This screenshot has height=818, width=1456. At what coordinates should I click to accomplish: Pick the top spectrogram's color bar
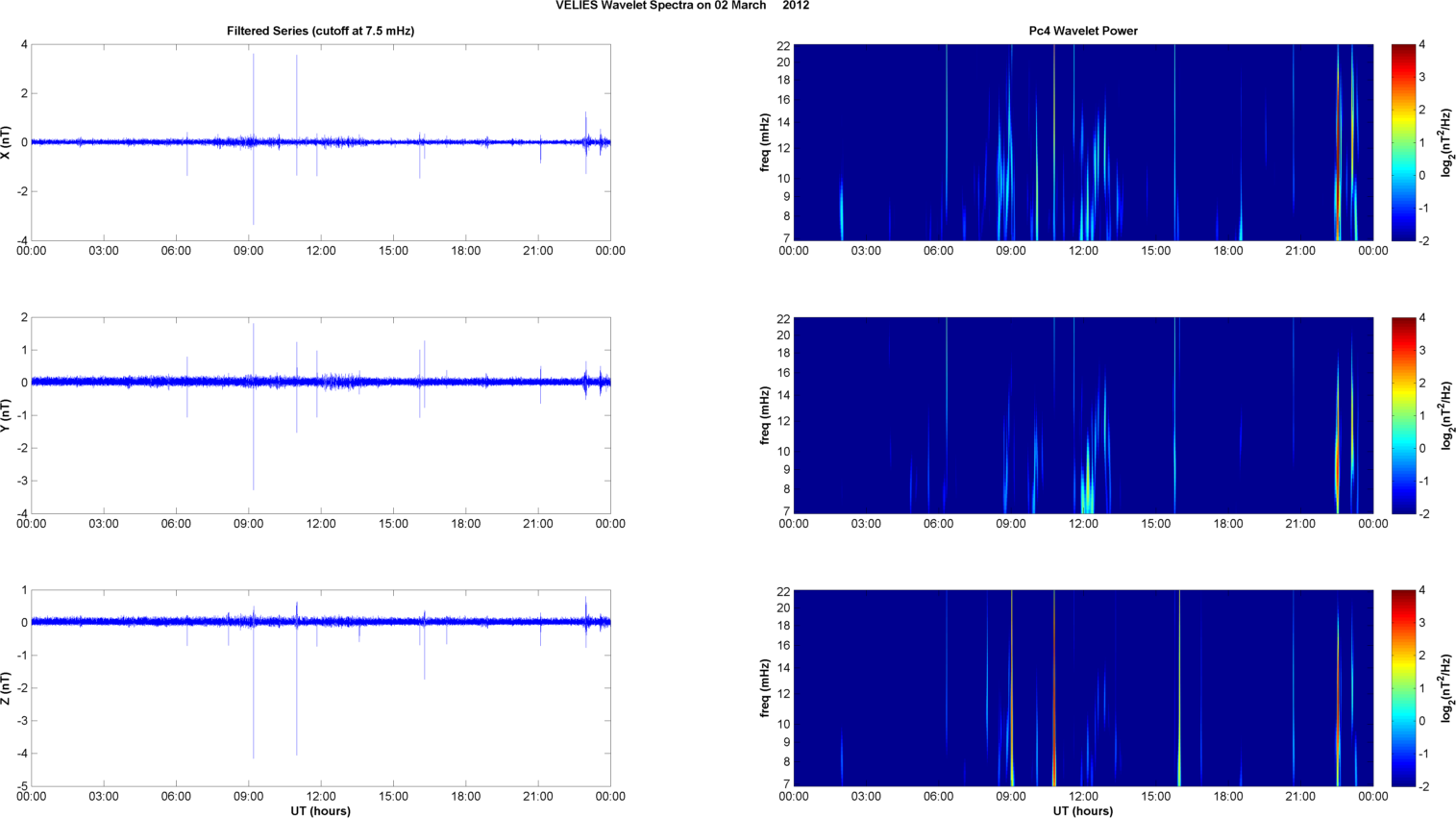(x=1403, y=142)
